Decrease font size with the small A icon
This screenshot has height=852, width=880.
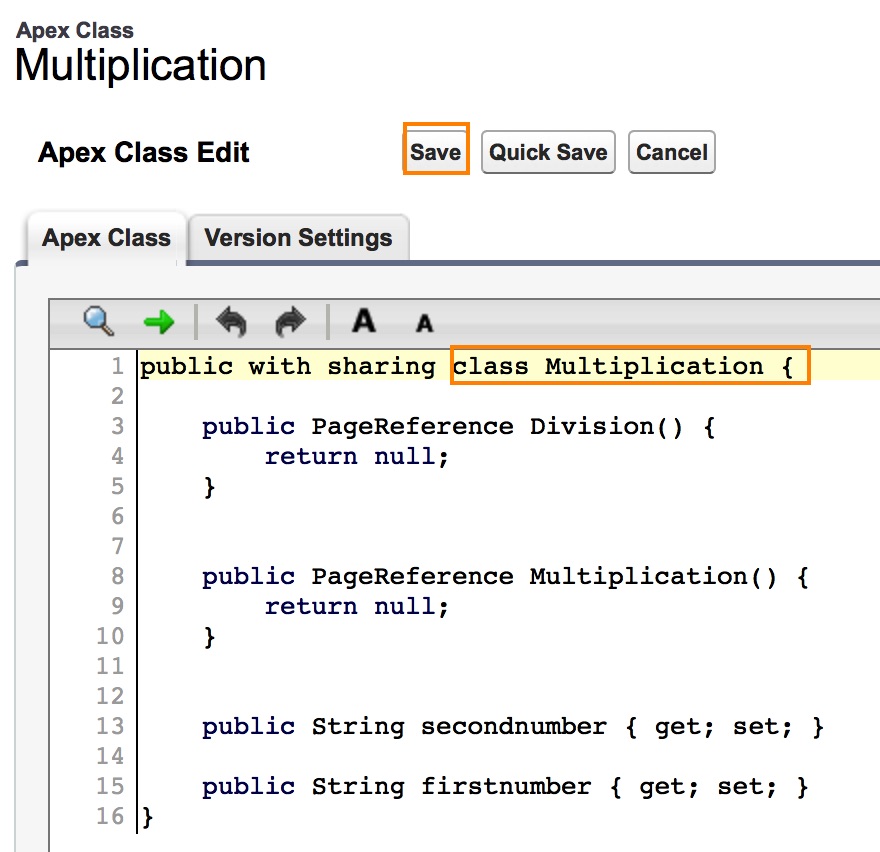pyautogui.click(x=424, y=323)
